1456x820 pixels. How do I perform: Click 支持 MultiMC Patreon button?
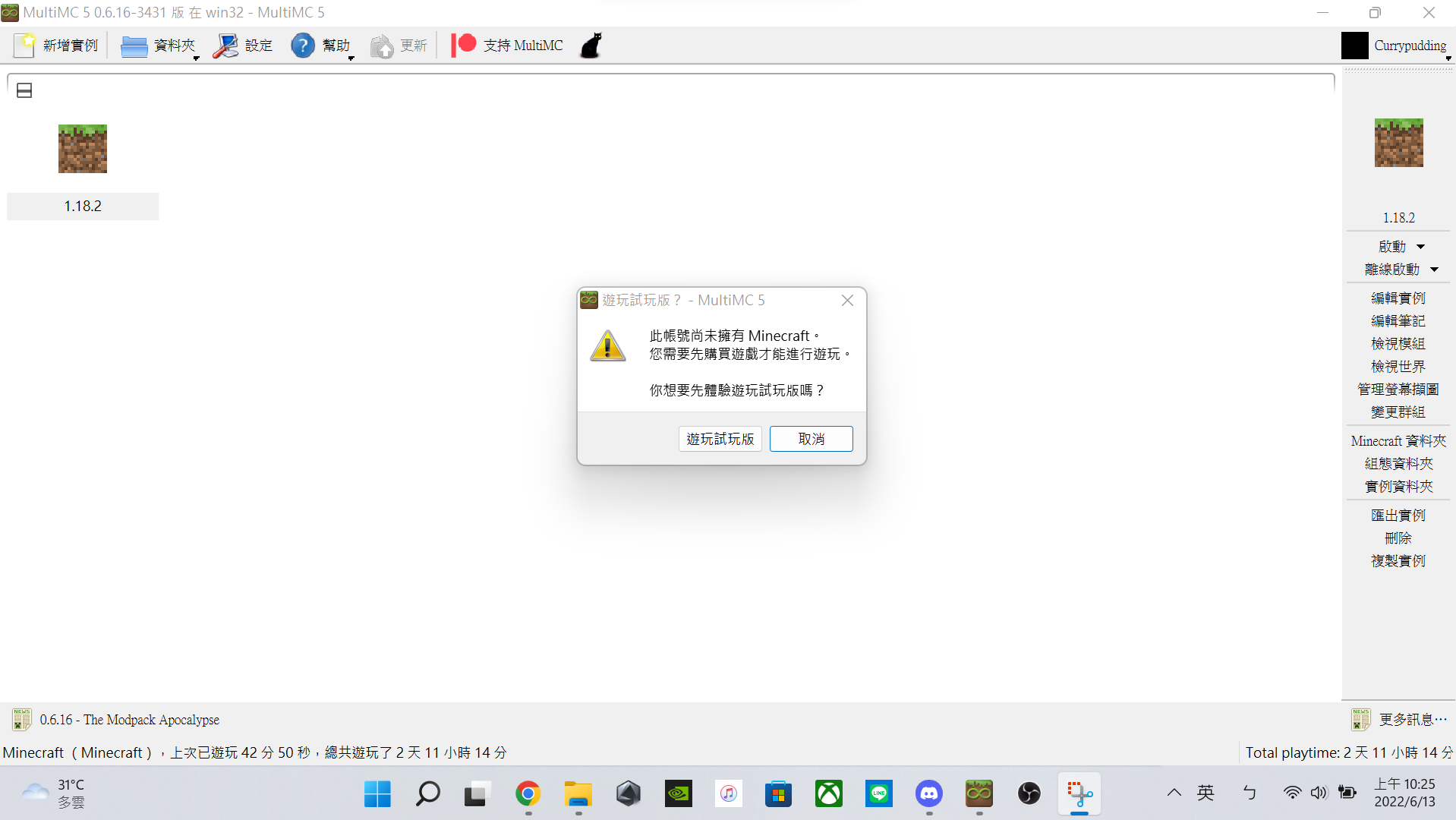[x=507, y=46]
